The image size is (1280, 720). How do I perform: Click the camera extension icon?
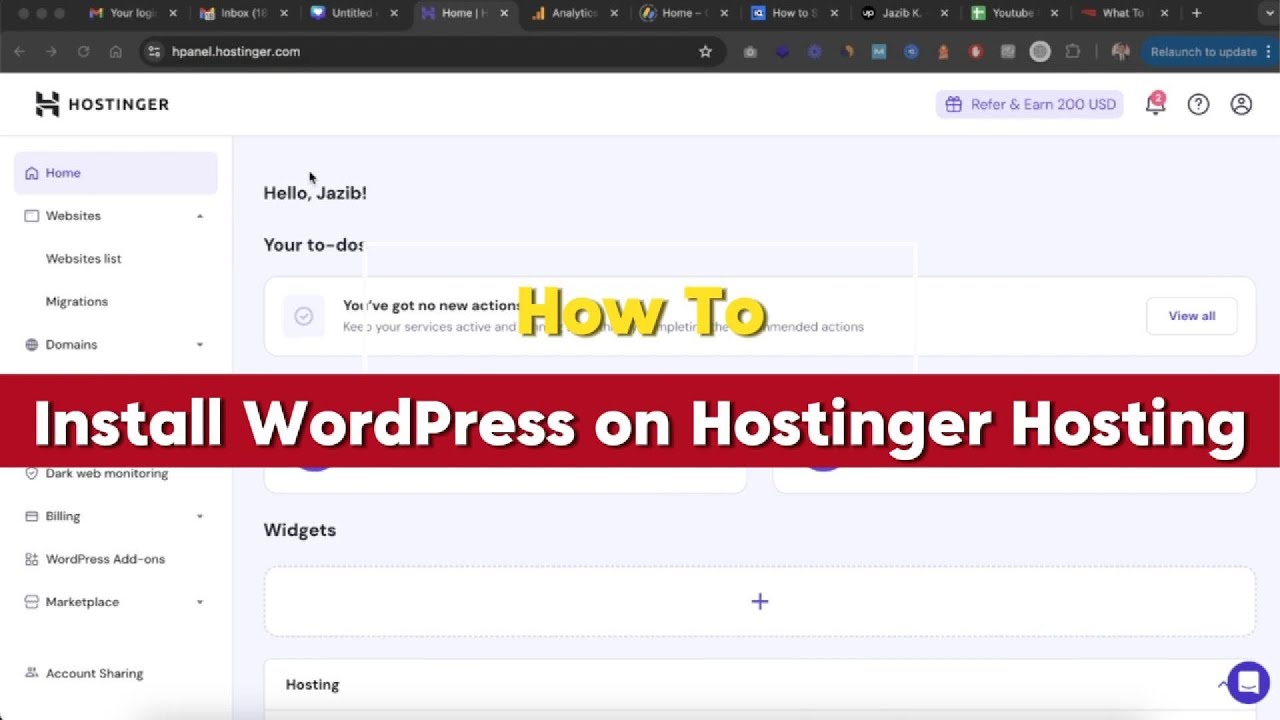(750, 51)
